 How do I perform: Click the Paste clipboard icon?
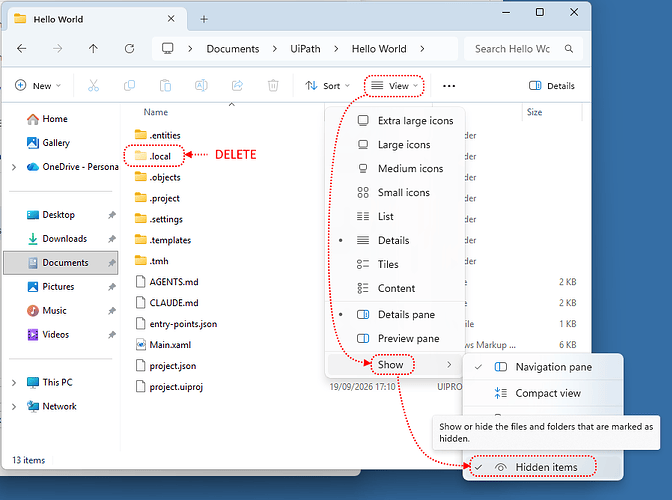pyautogui.click(x=165, y=86)
